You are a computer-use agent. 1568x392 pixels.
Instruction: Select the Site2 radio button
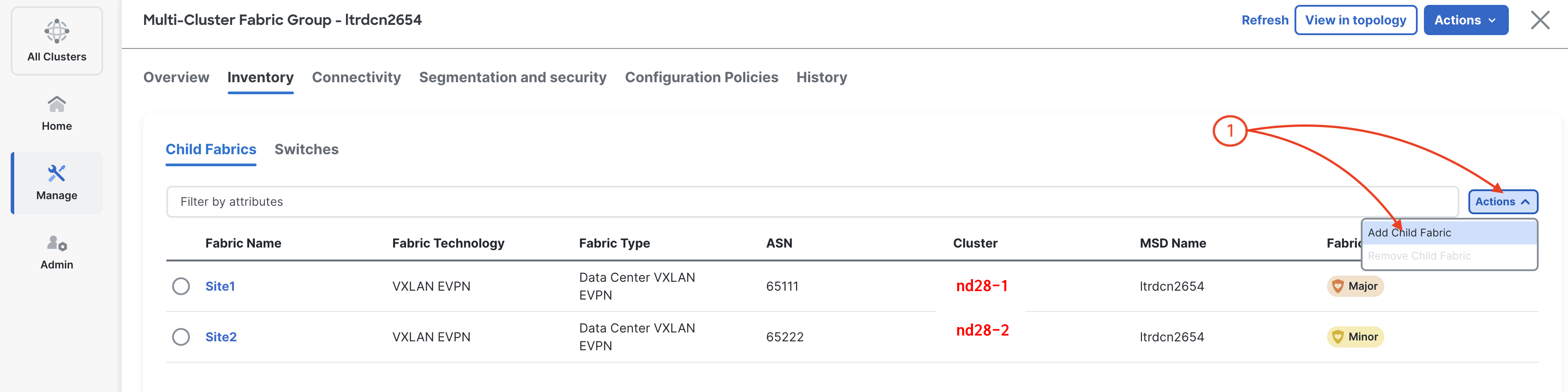[x=181, y=336]
